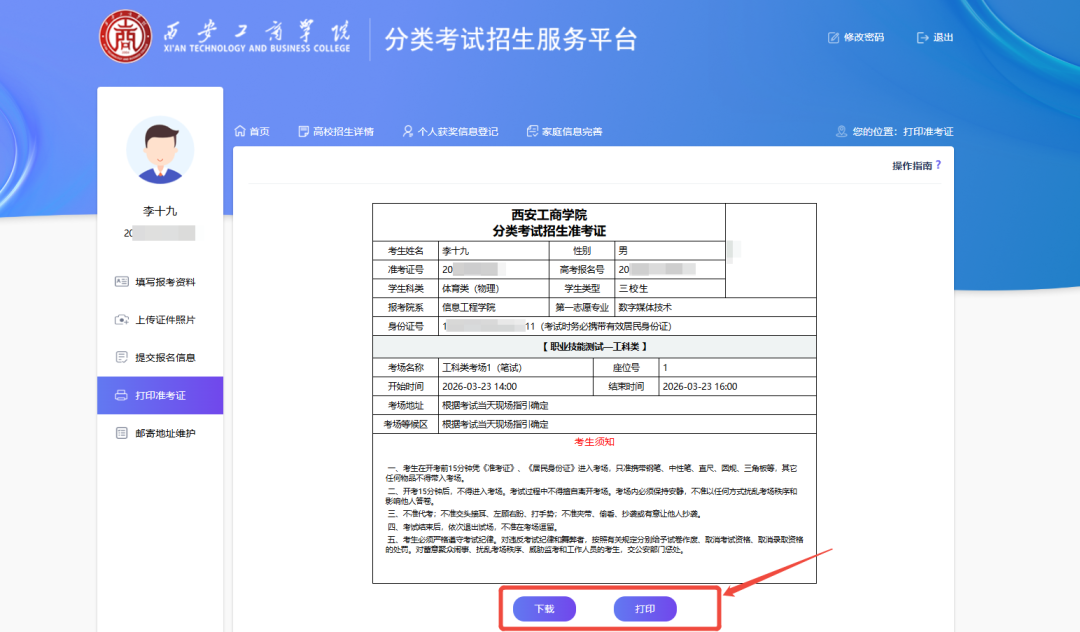1080x632 pixels.
Task: Click the college emblem logo at top left
Action: [125, 37]
